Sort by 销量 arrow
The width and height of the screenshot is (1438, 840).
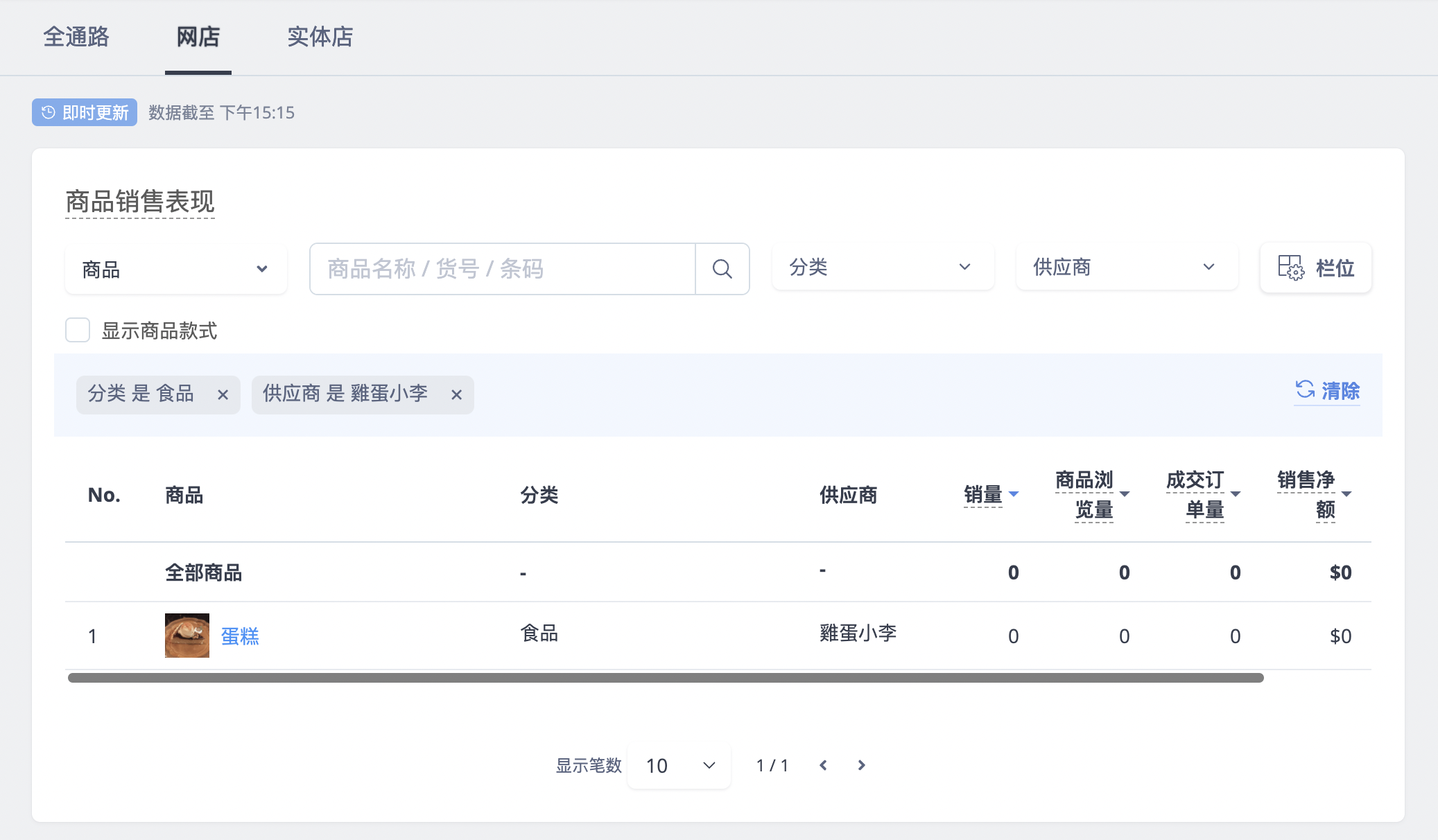coord(1014,494)
